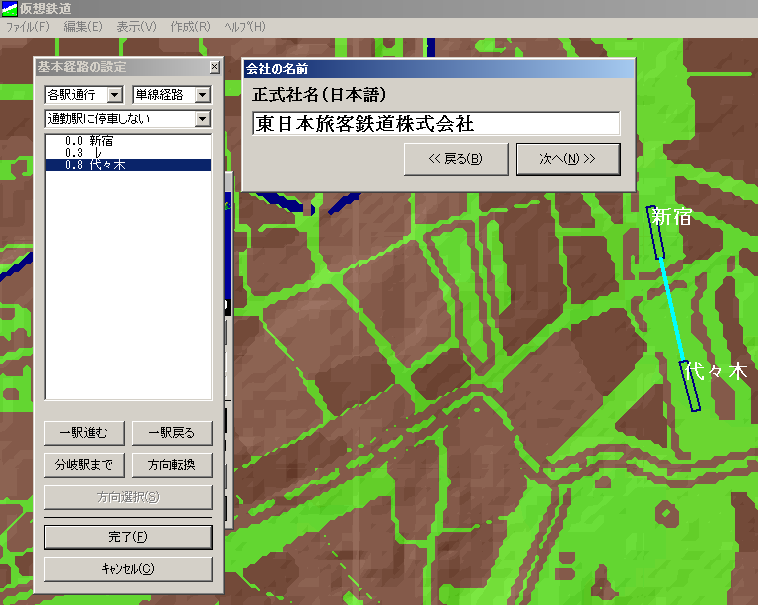The height and width of the screenshot is (605, 758).
Task: Click the 一駅進む button
Action: tap(84, 433)
